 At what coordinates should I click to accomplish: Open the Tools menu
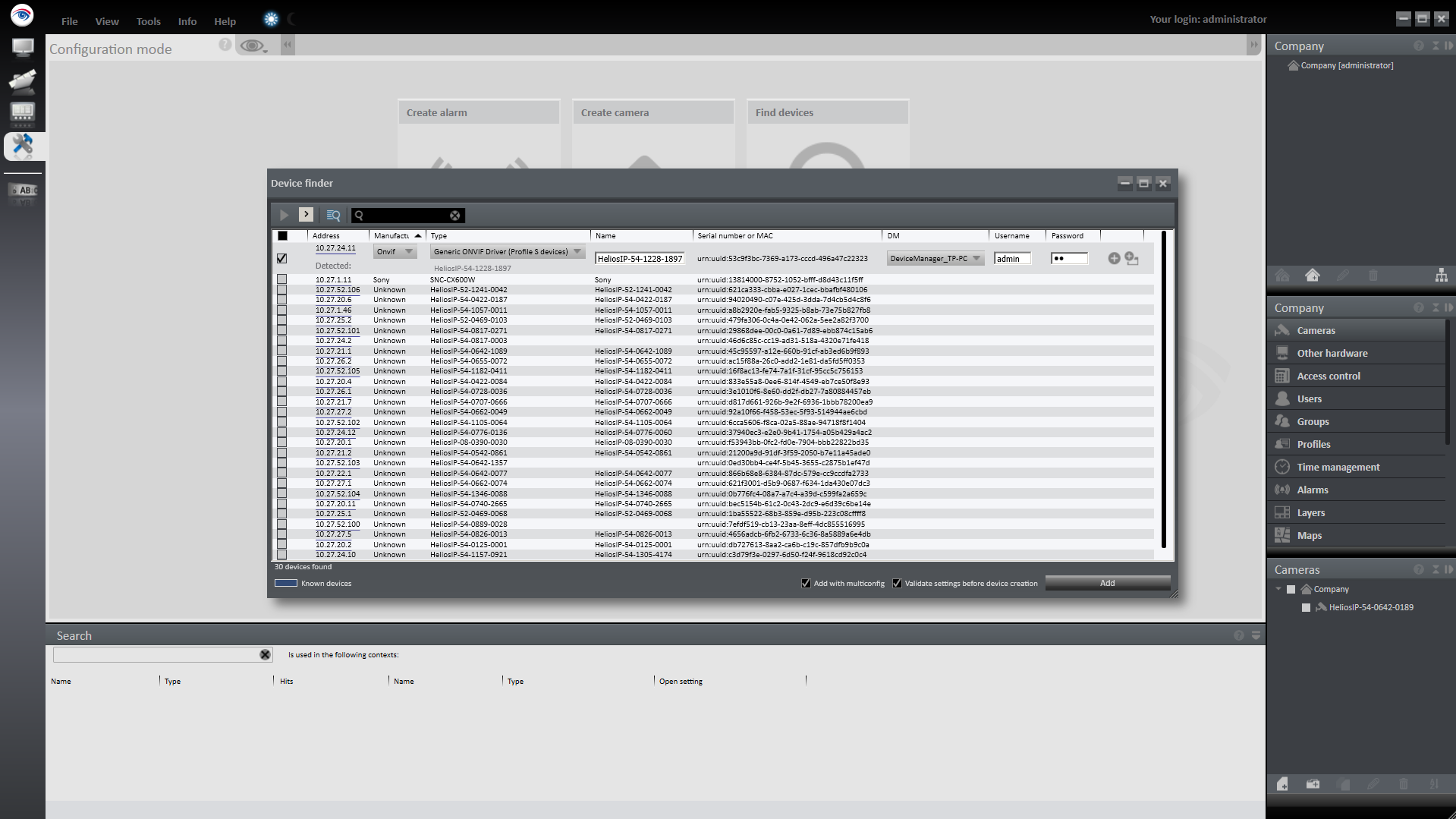pos(148,21)
